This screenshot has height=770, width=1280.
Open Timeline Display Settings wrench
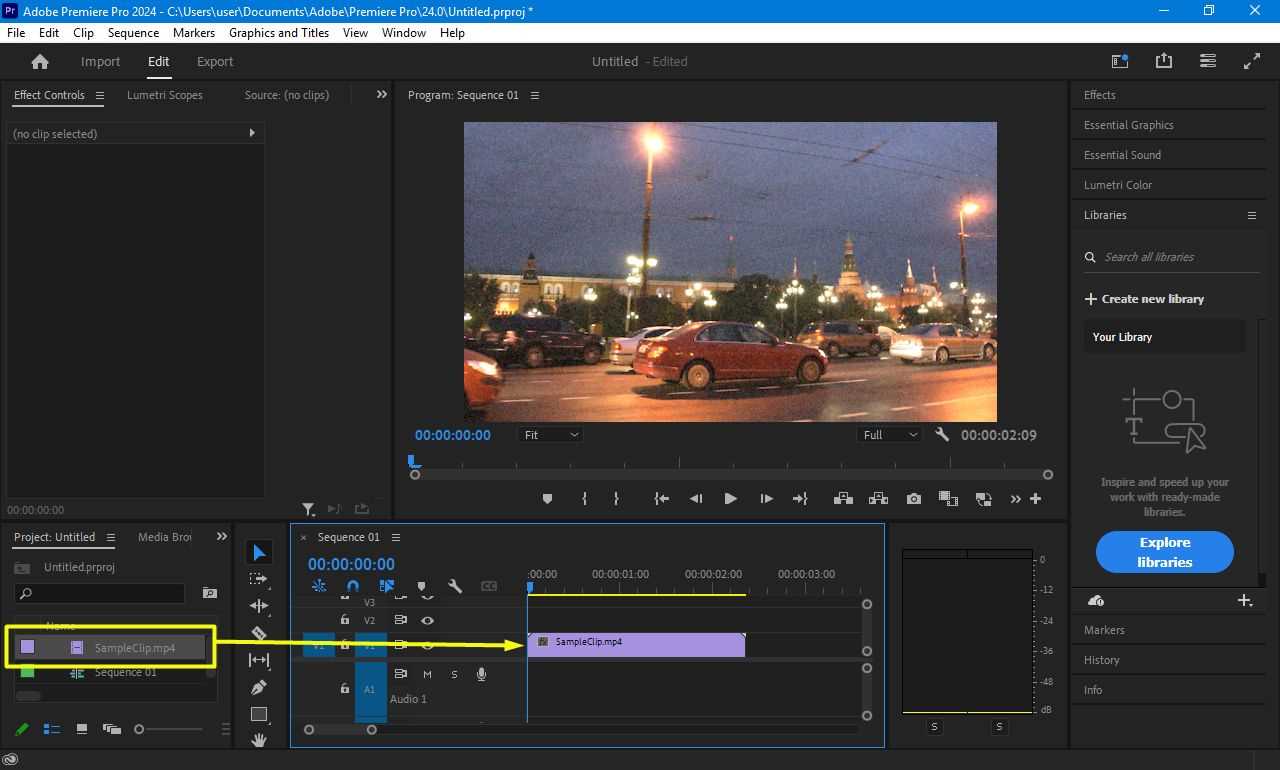(x=455, y=586)
